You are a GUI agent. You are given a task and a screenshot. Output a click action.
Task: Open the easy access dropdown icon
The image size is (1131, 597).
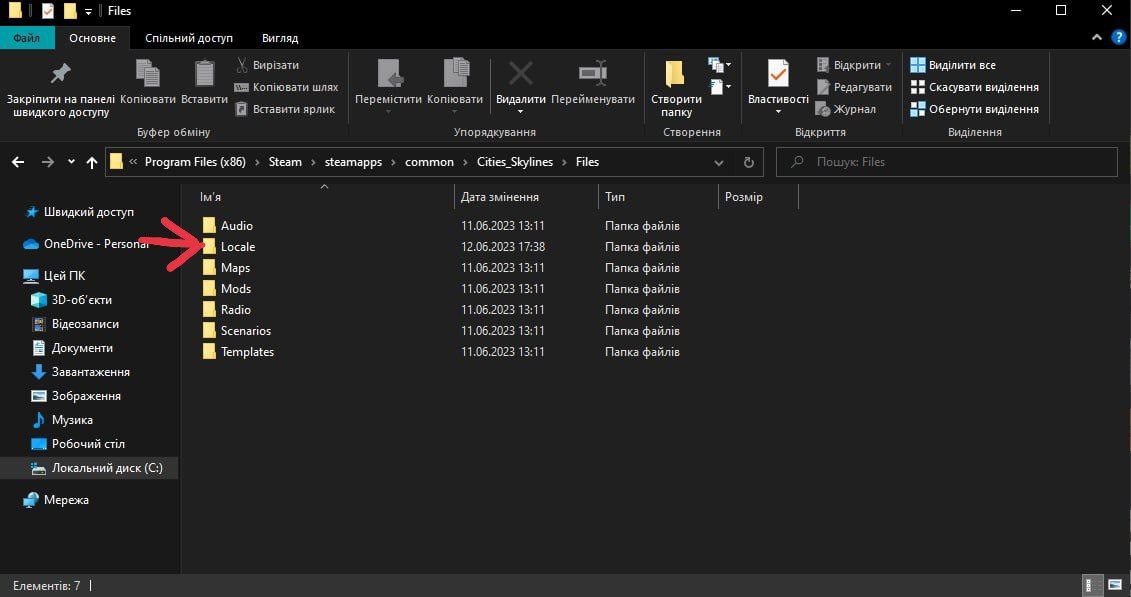(720, 87)
